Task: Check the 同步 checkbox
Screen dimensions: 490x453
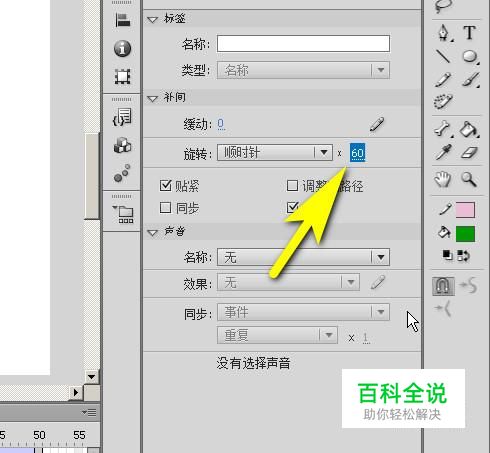Action: click(x=165, y=208)
